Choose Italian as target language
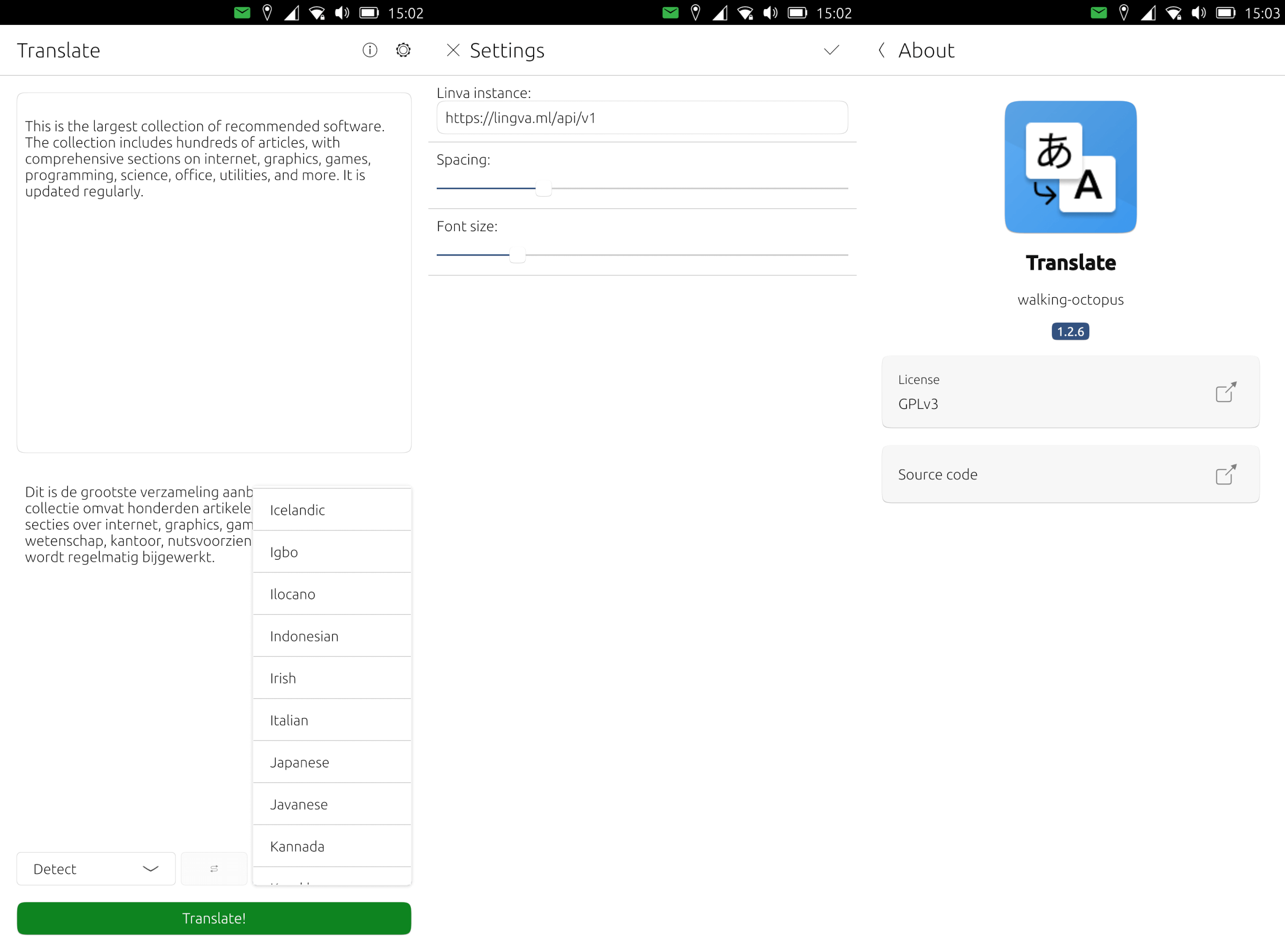 (x=332, y=720)
